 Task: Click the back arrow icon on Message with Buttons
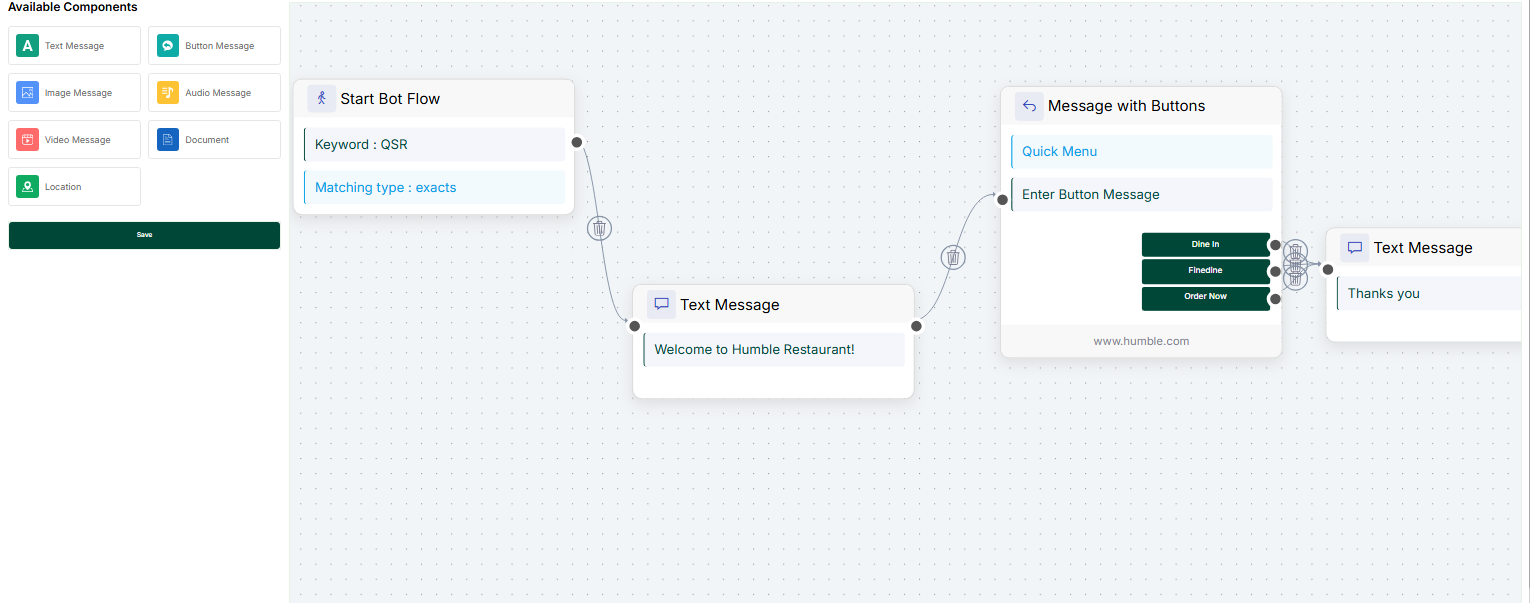click(1029, 106)
